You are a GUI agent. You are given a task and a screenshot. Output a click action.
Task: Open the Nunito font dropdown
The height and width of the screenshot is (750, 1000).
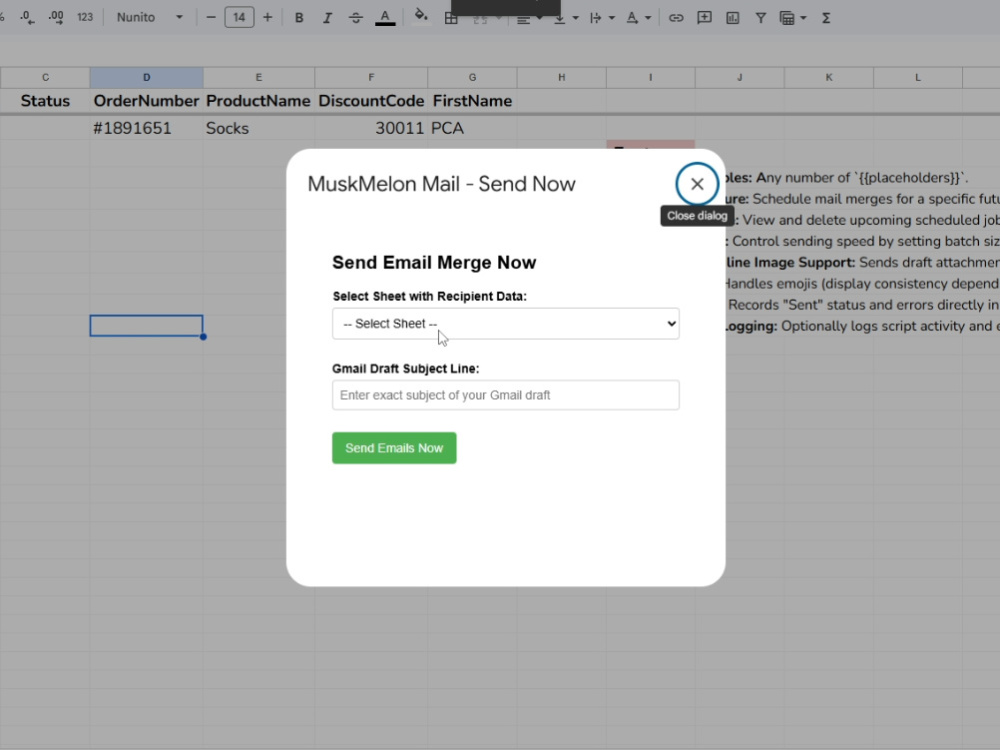click(x=149, y=18)
